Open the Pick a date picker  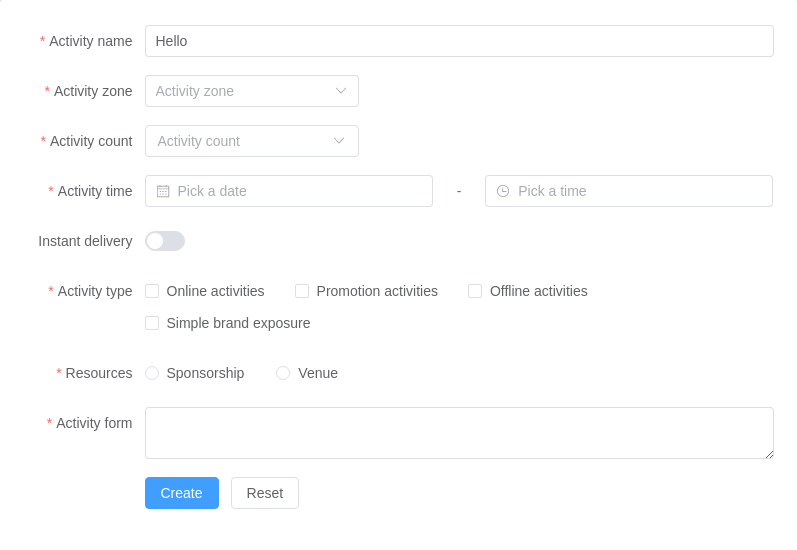[x=300, y=191]
